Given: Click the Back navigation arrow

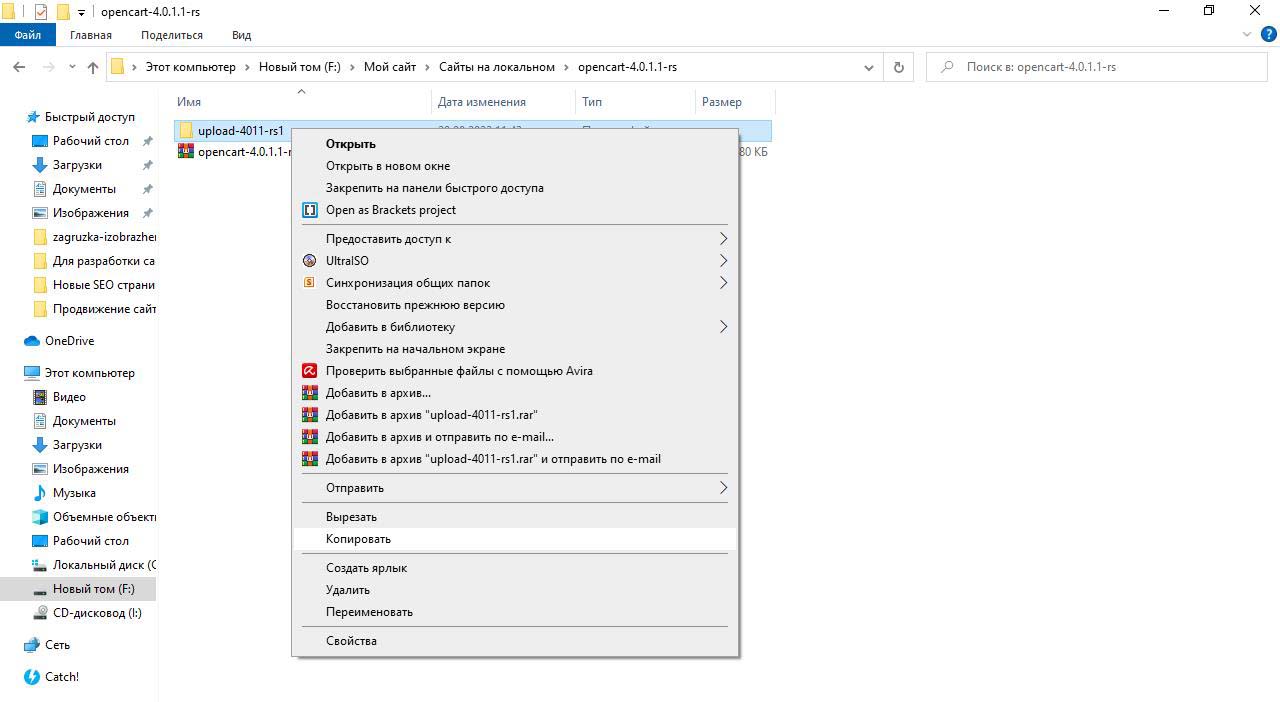Looking at the screenshot, I should [x=19, y=67].
